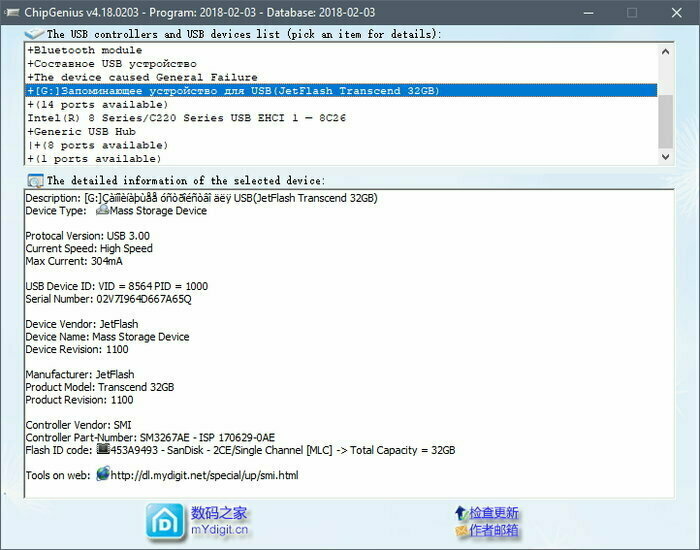This screenshot has height=550, width=700.
Task: Open the mYdigit house logo
Action: [165, 522]
